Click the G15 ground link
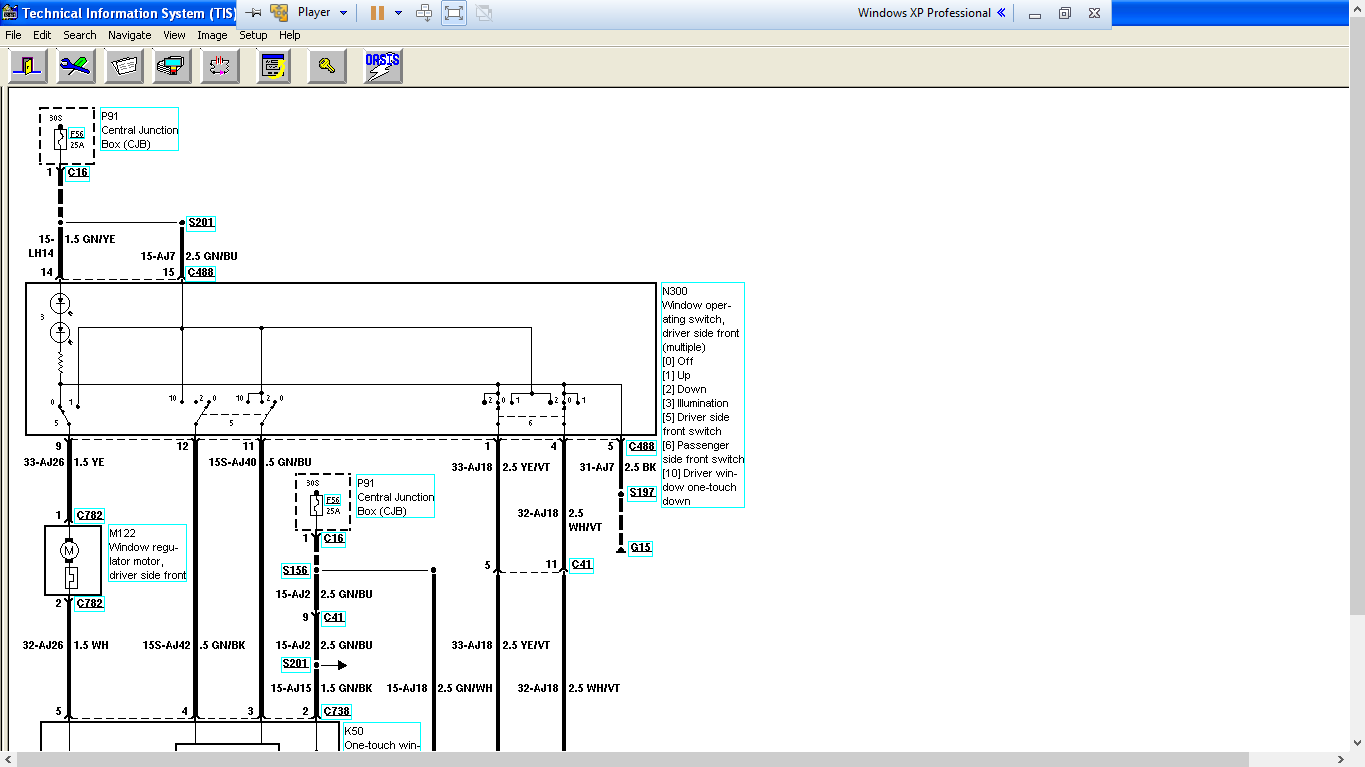This screenshot has height=767, width=1365. tap(640, 548)
